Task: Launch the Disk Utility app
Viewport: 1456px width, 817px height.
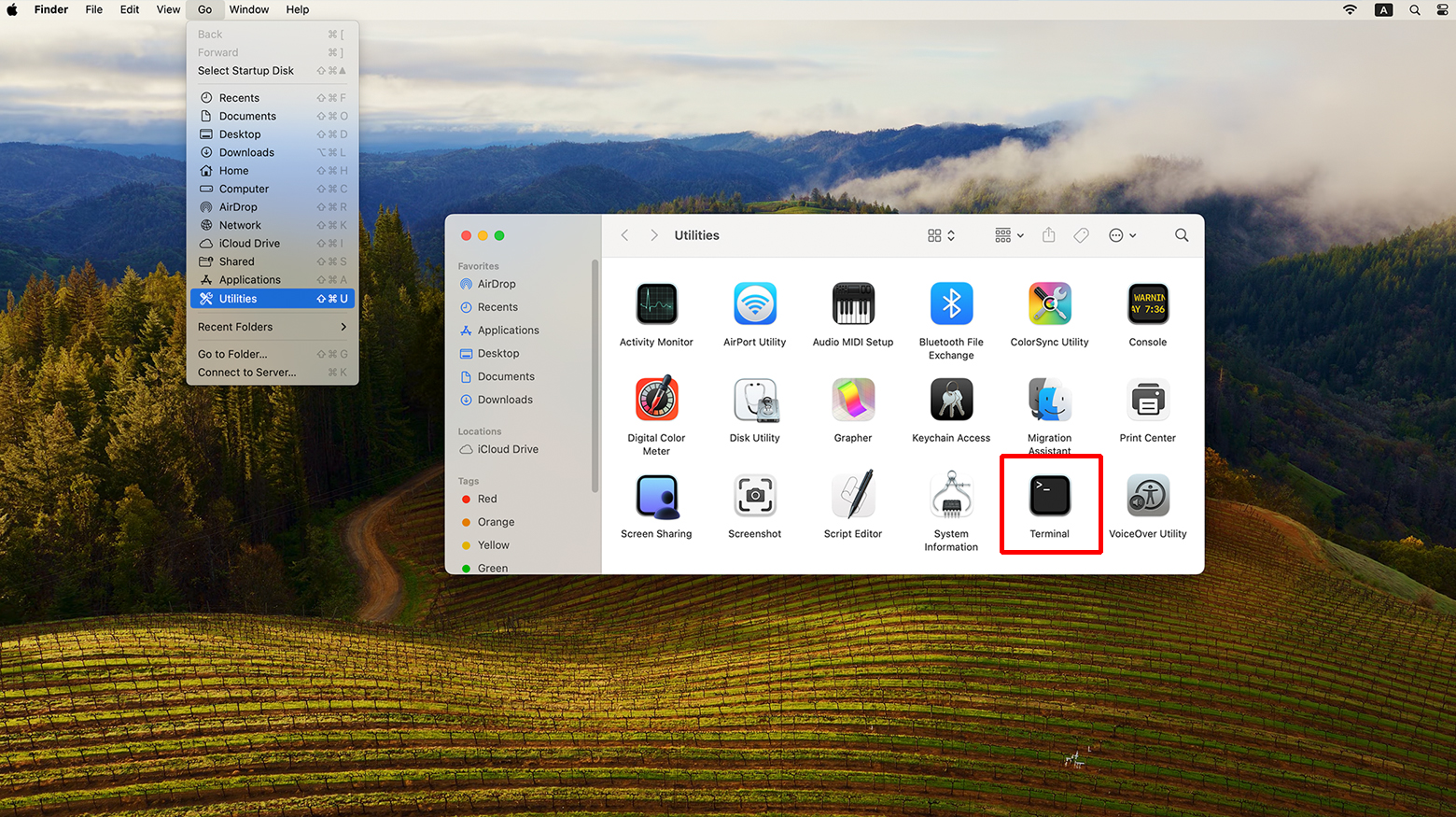Action: 754,401
